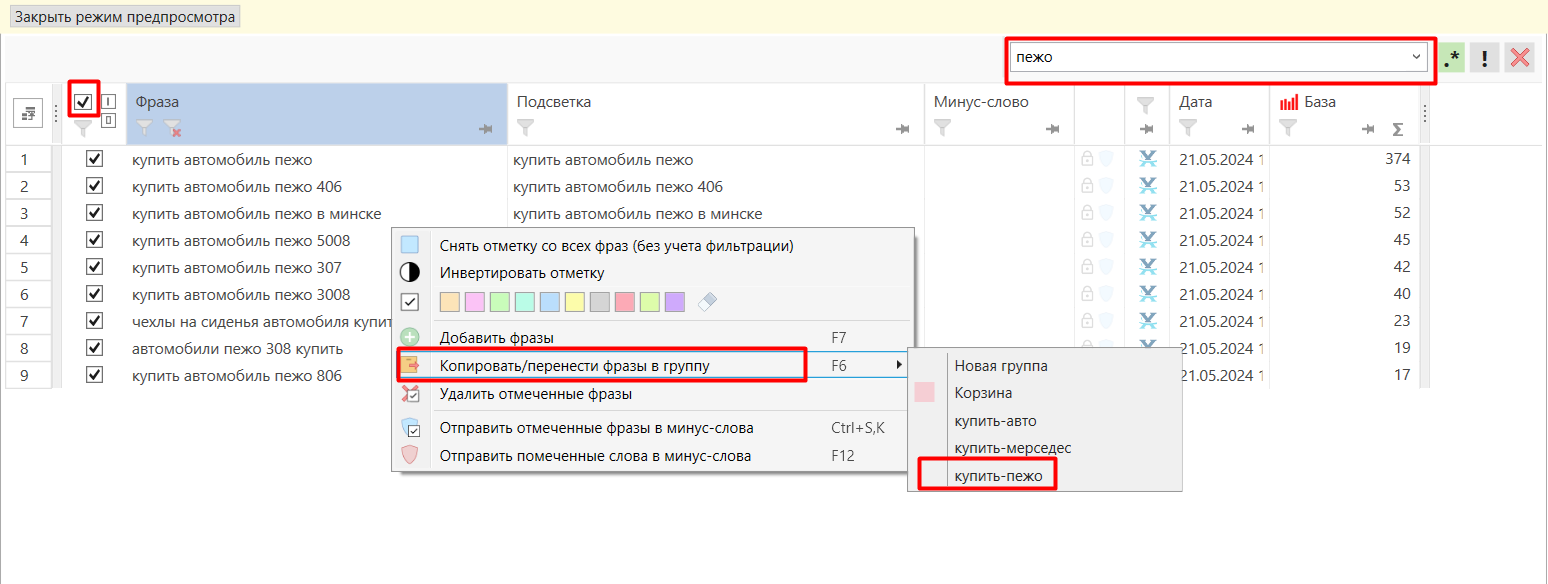
Task: Select 'Новая группа' in submenu
Action: (x=1044, y=366)
